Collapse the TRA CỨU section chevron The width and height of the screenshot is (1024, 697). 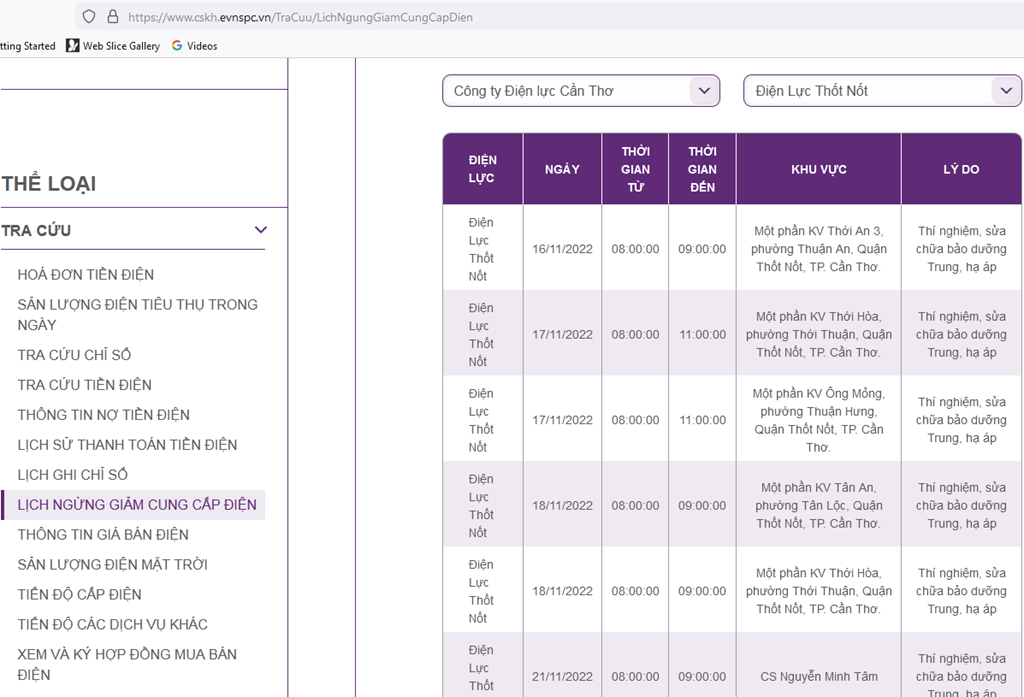[261, 230]
